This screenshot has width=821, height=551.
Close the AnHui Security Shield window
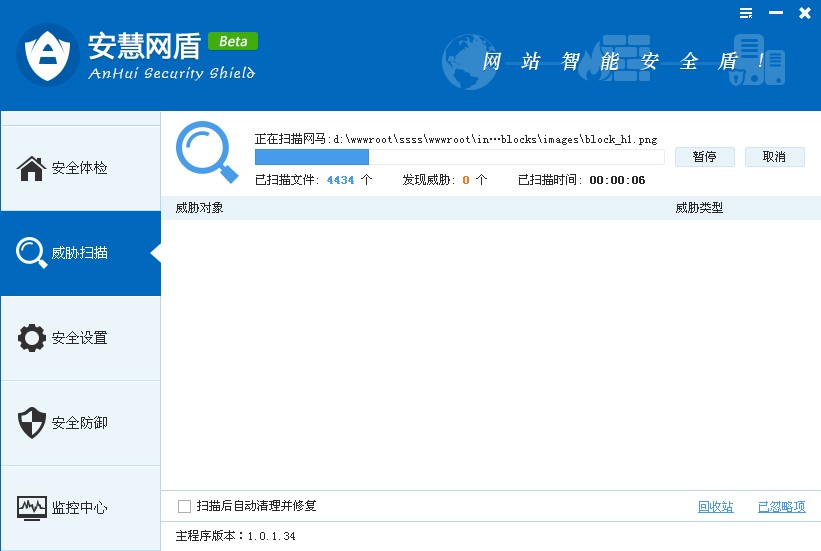[805, 13]
